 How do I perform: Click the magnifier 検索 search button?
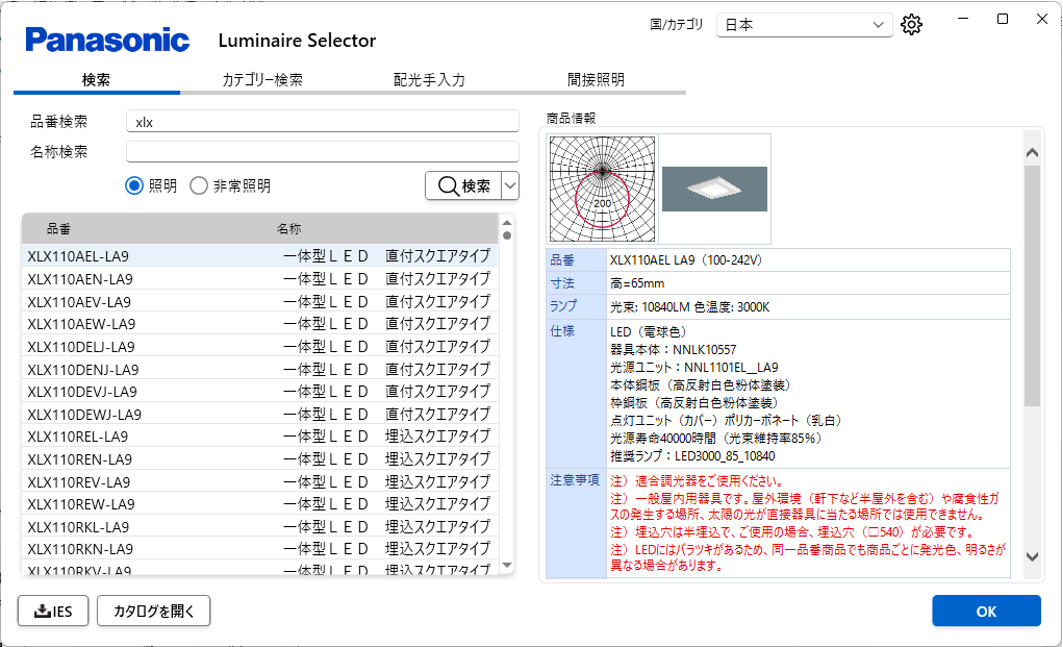[x=463, y=186]
